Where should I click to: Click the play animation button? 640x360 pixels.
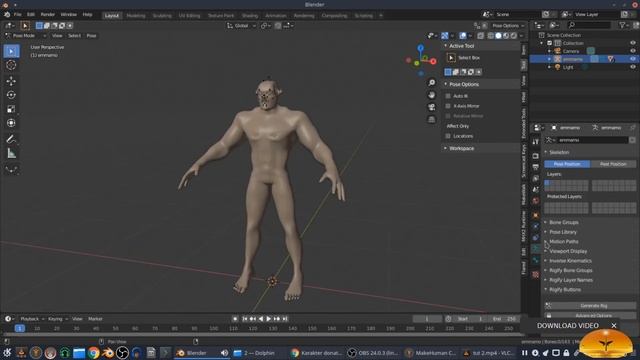pyautogui.click(x=269, y=319)
